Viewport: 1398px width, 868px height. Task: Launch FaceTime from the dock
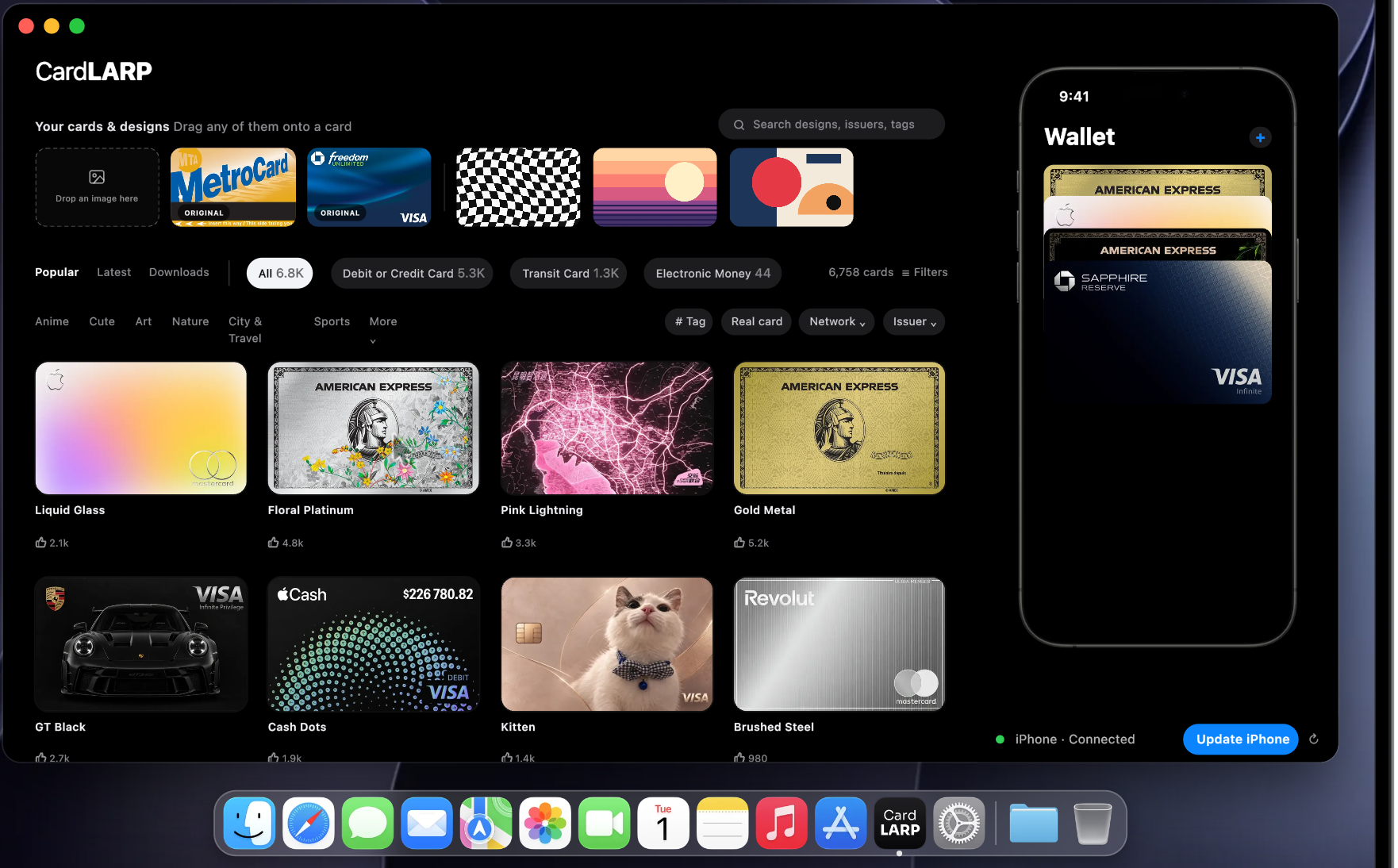click(x=605, y=823)
